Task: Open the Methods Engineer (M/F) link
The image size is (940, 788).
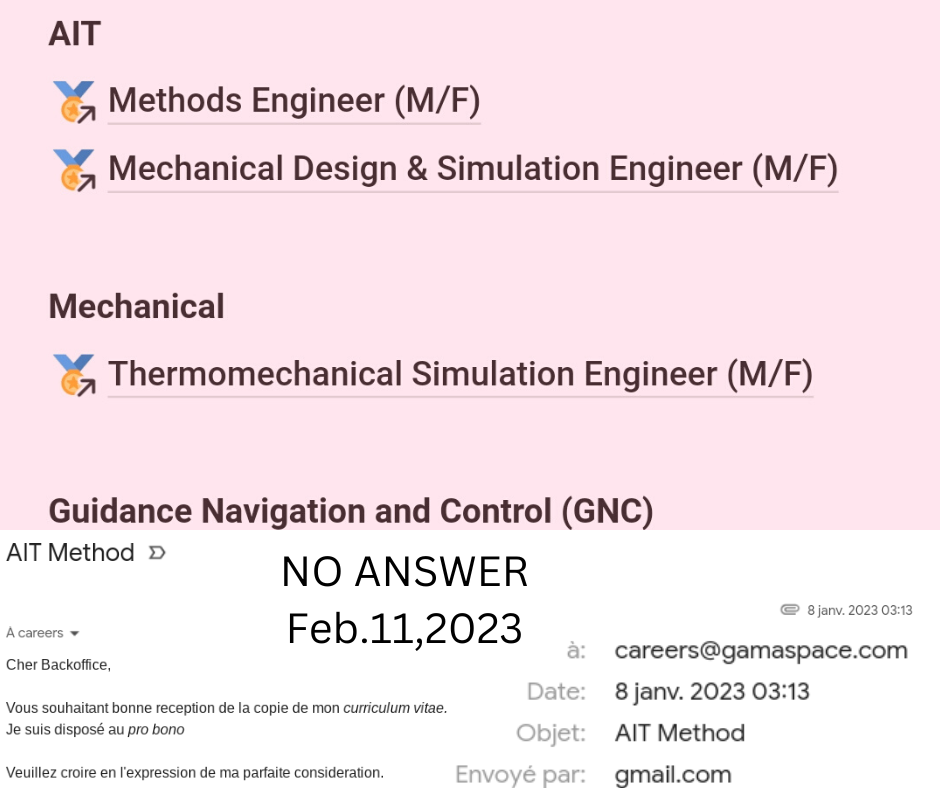Action: (294, 100)
